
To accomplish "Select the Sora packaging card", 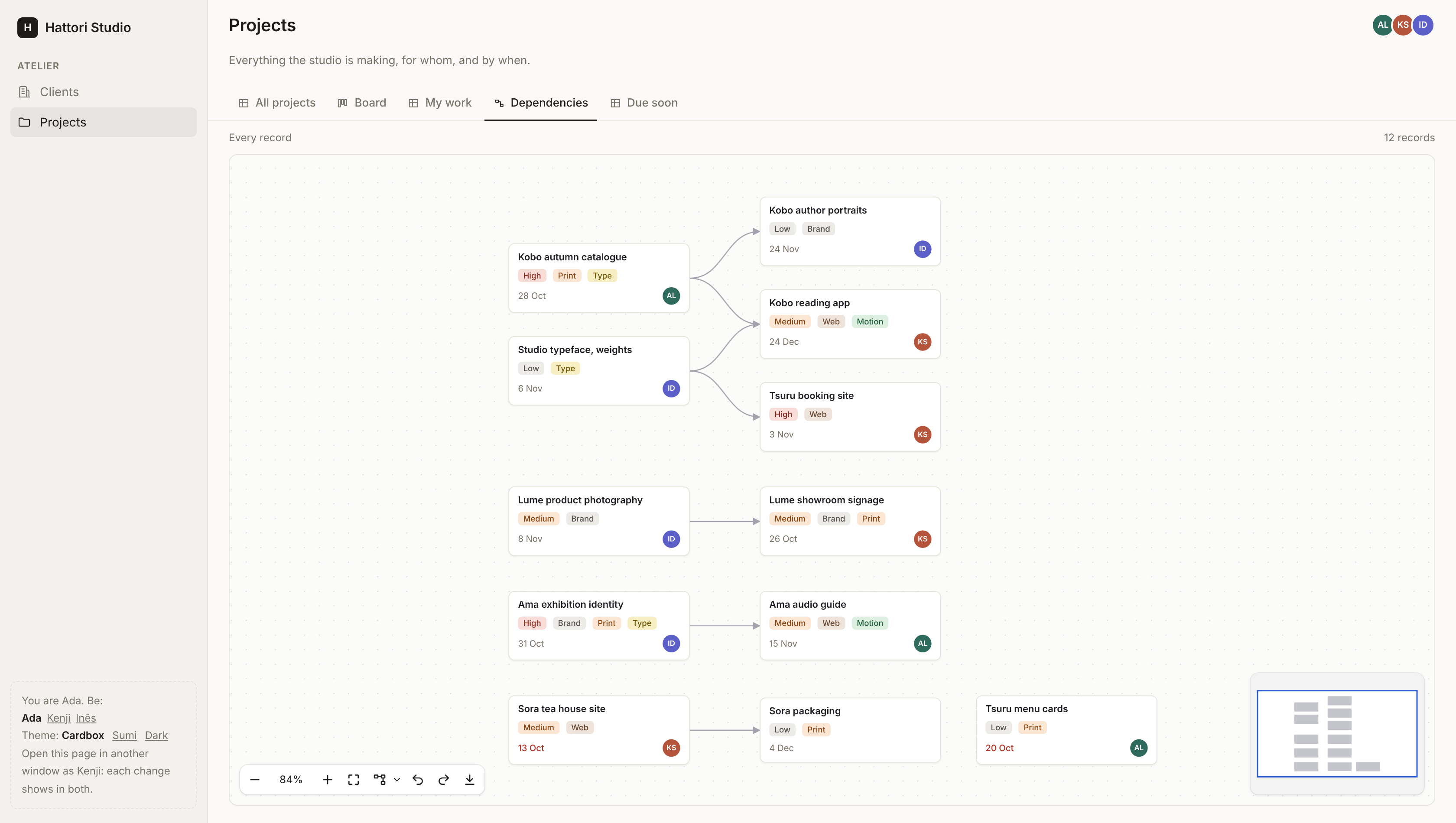I will (x=850, y=730).
